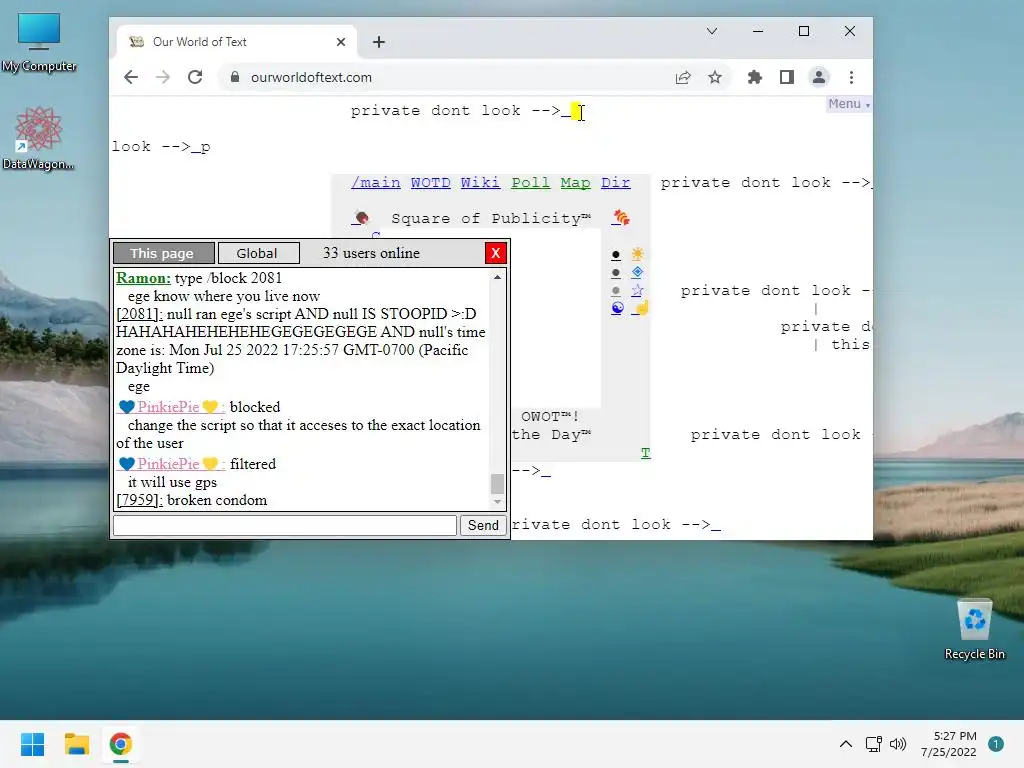
Task: Switch to This page chat tab
Action: click(163, 253)
